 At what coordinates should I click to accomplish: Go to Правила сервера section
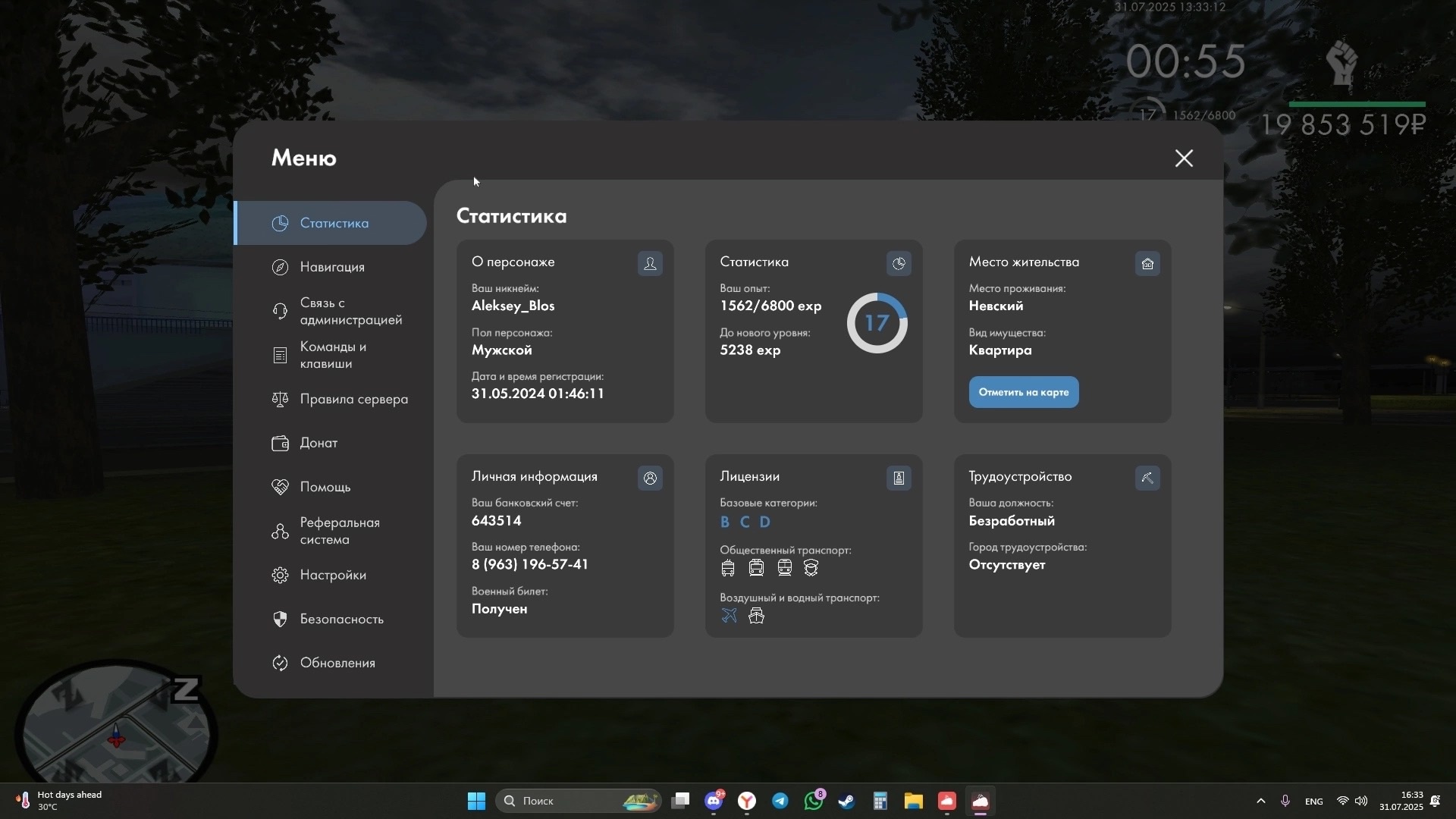tap(353, 399)
